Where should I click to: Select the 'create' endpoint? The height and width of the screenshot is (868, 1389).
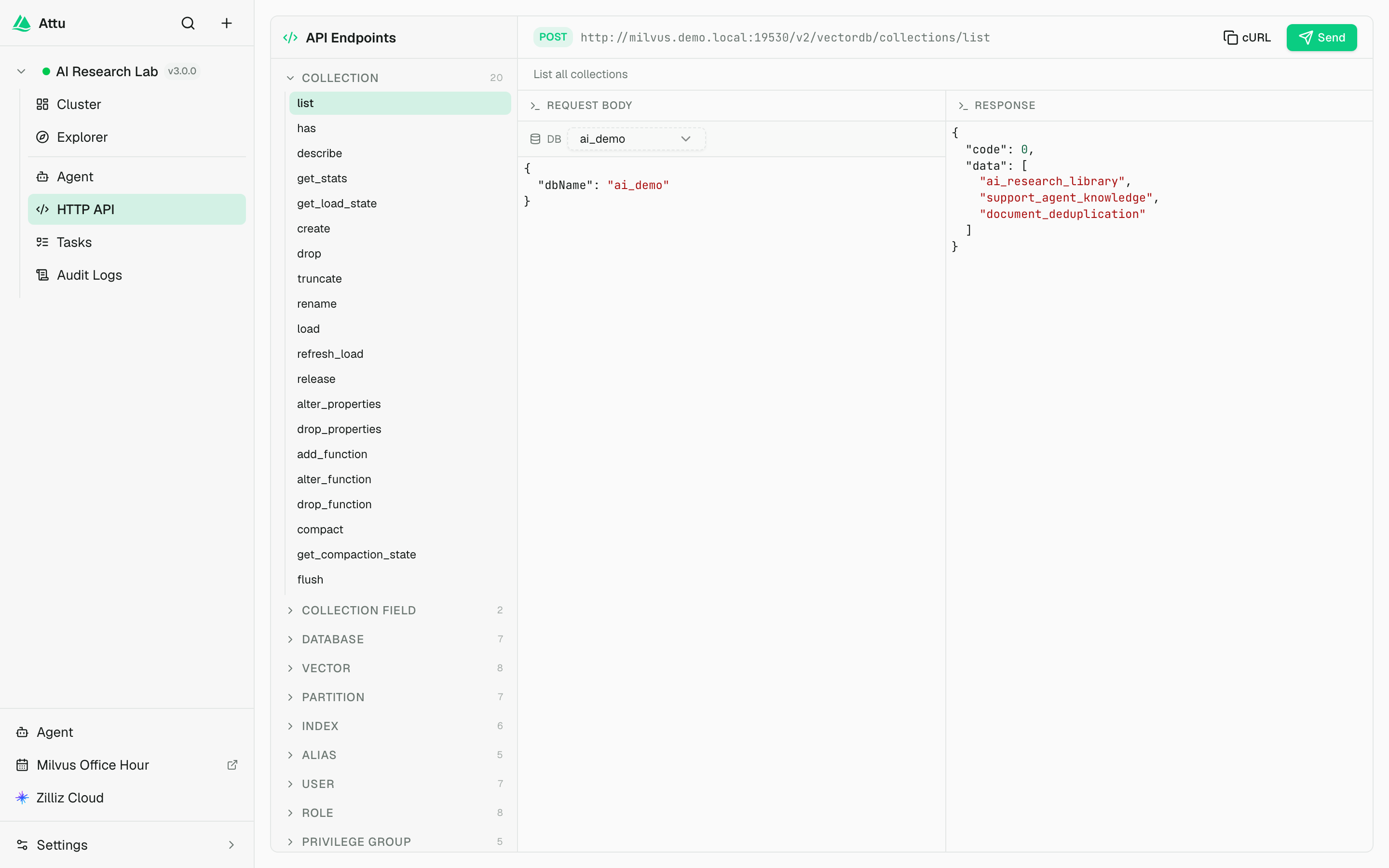point(400,229)
